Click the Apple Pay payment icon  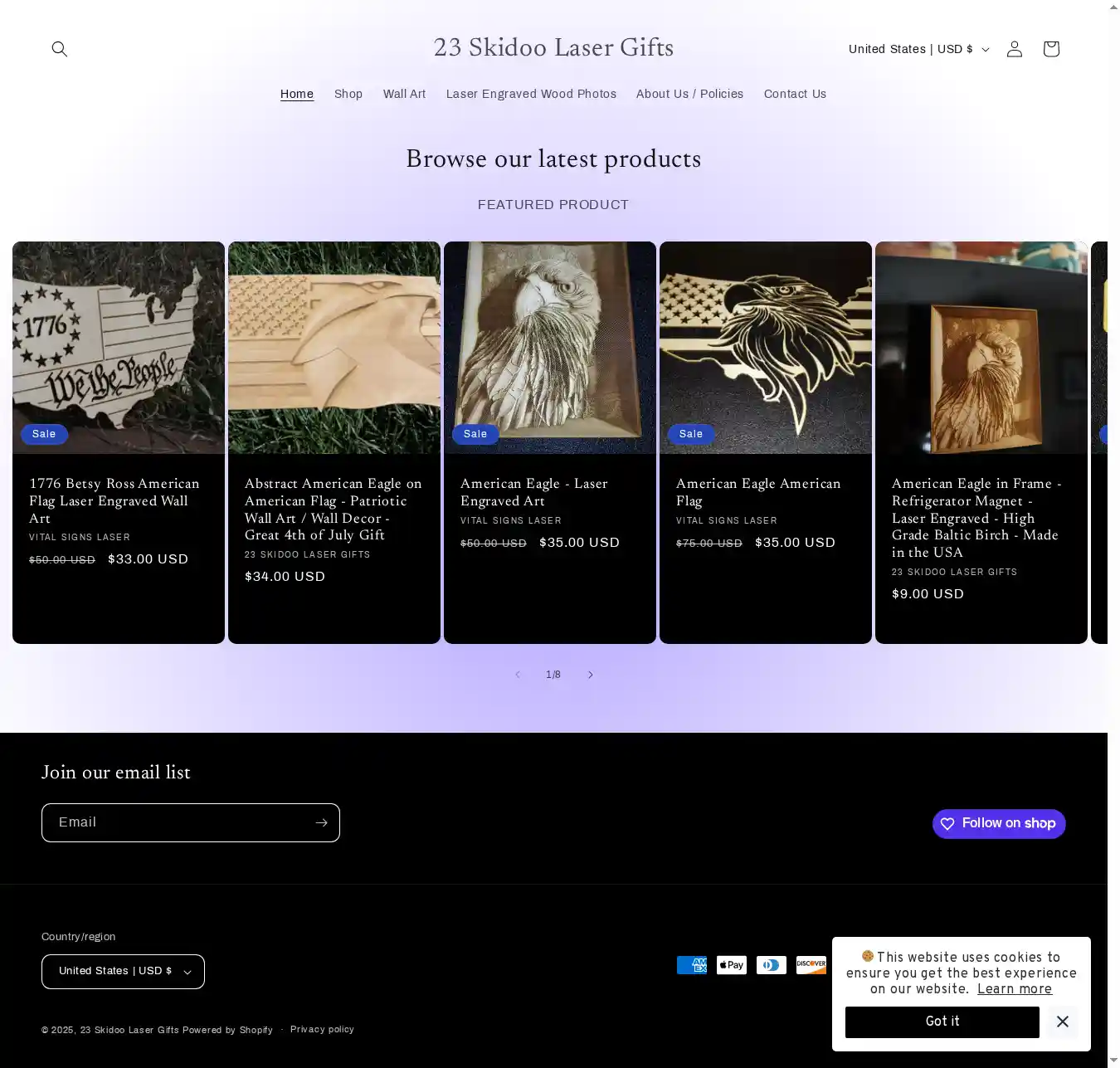pyautogui.click(x=731, y=965)
